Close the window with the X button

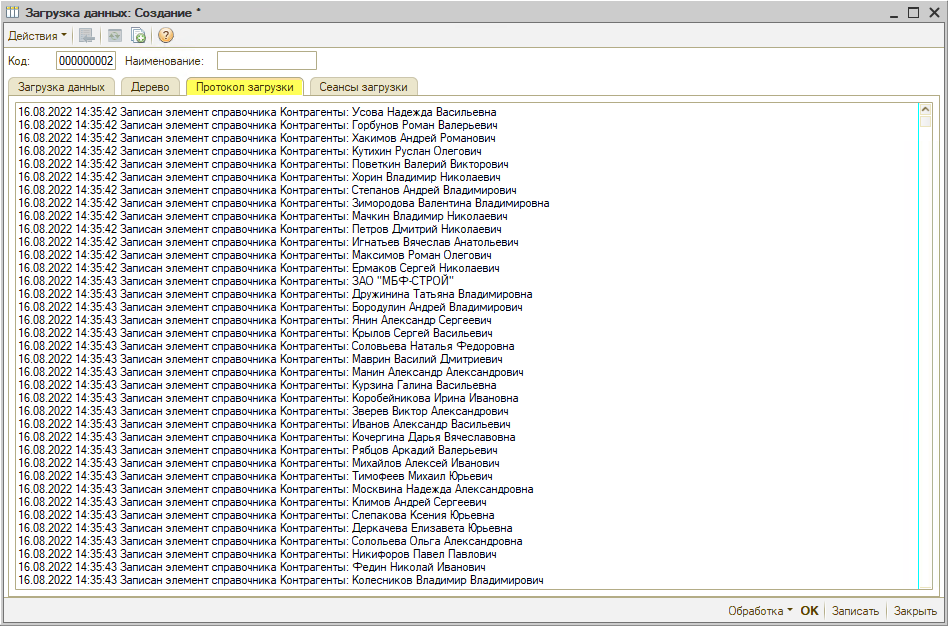click(933, 12)
